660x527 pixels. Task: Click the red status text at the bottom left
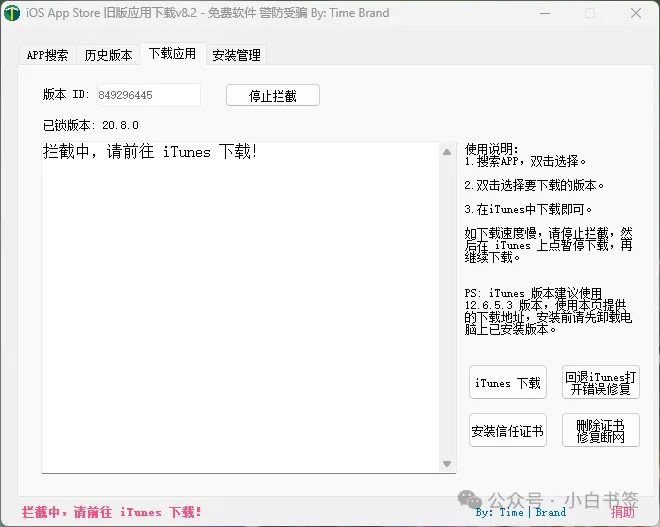point(112,512)
